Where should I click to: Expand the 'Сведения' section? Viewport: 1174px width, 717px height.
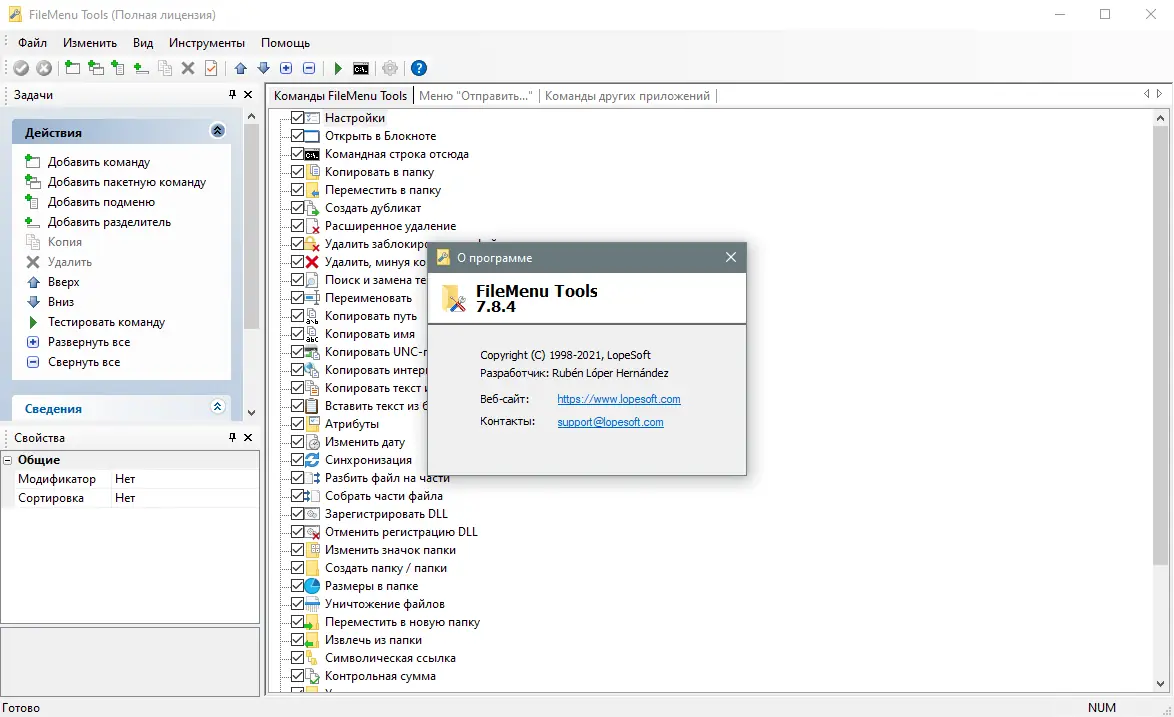(217, 407)
